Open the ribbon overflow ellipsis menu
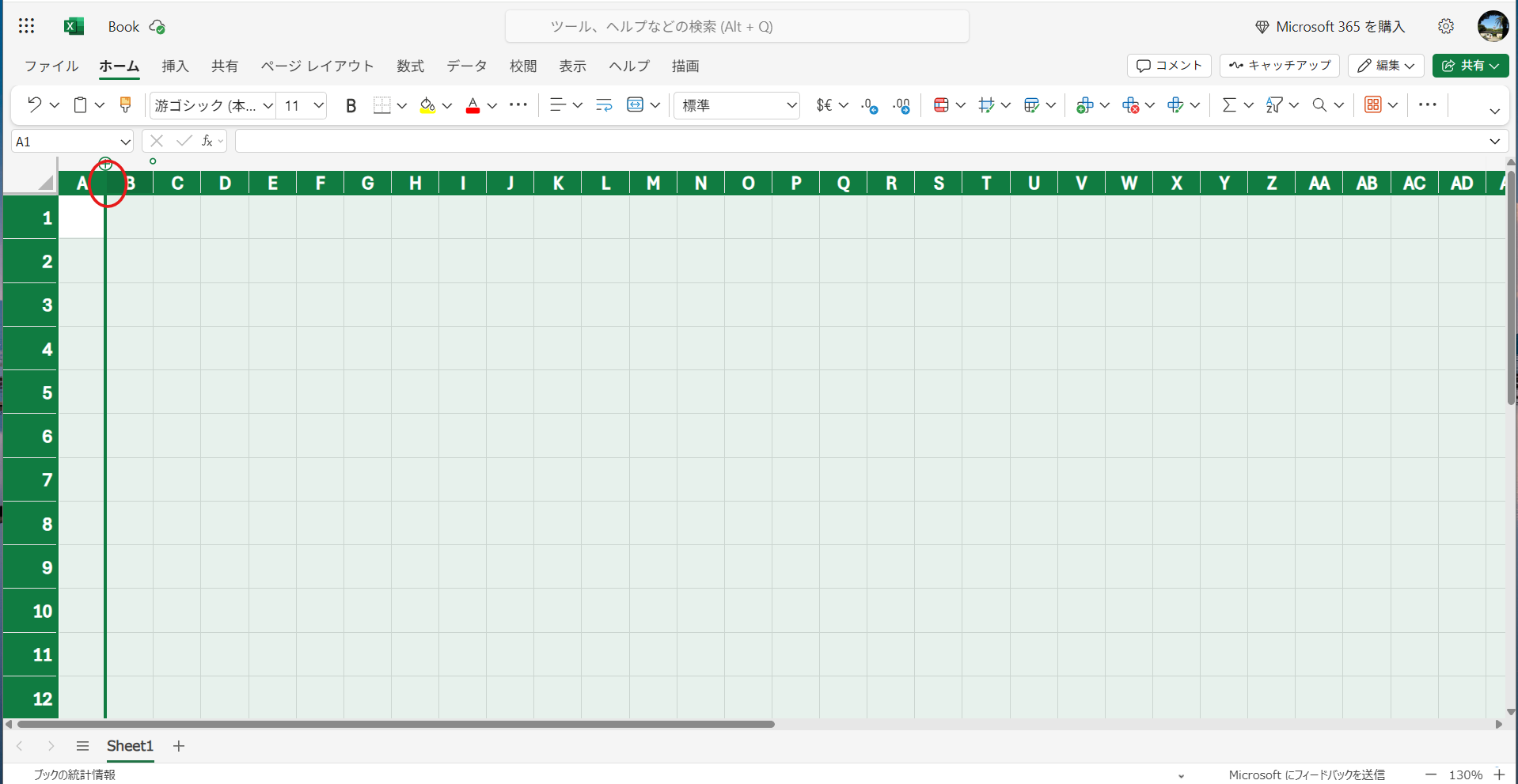This screenshot has width=1518, height=784. [1428, 104]
